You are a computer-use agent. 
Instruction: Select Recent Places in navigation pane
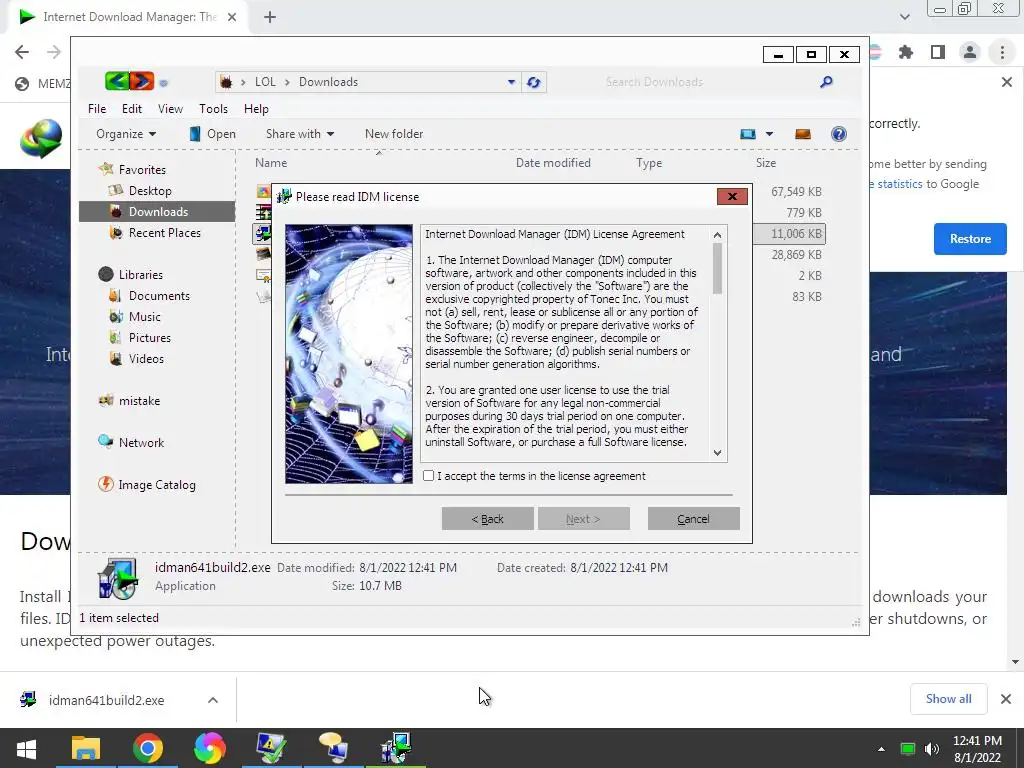pyautogui.click(x=164, y=233)
